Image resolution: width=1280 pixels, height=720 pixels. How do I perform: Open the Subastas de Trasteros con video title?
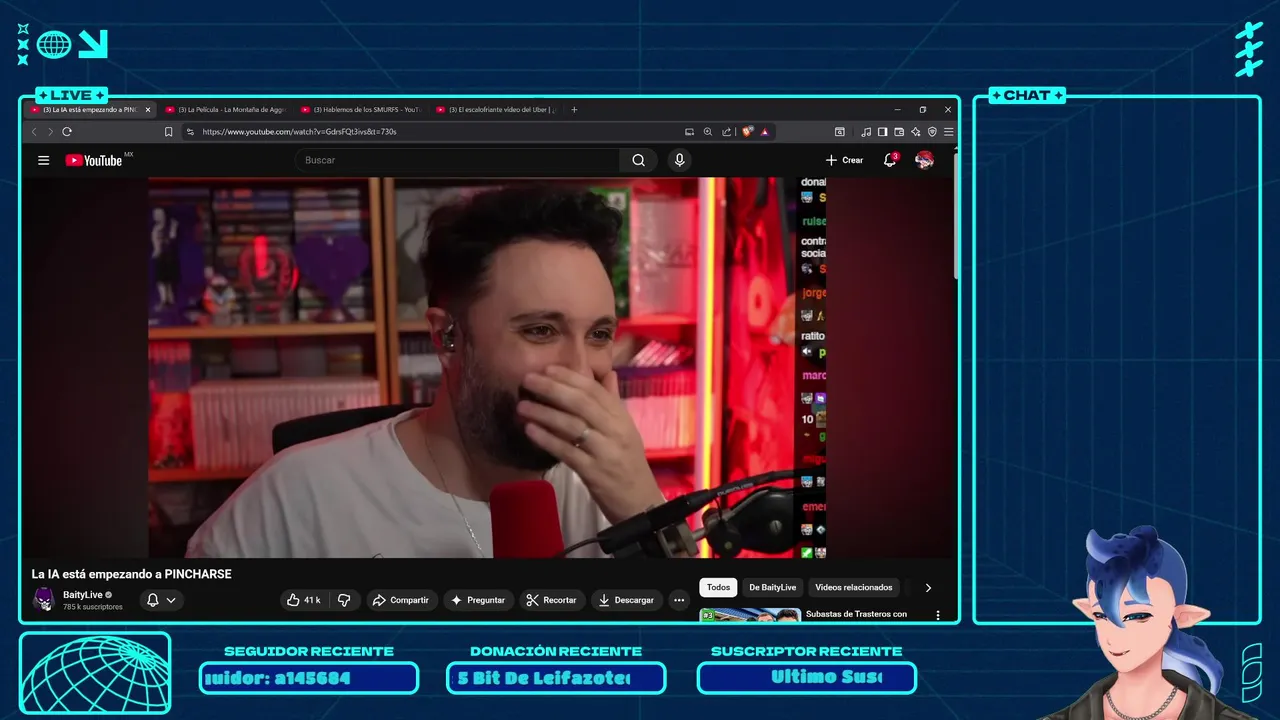click(x=856, y=614)
